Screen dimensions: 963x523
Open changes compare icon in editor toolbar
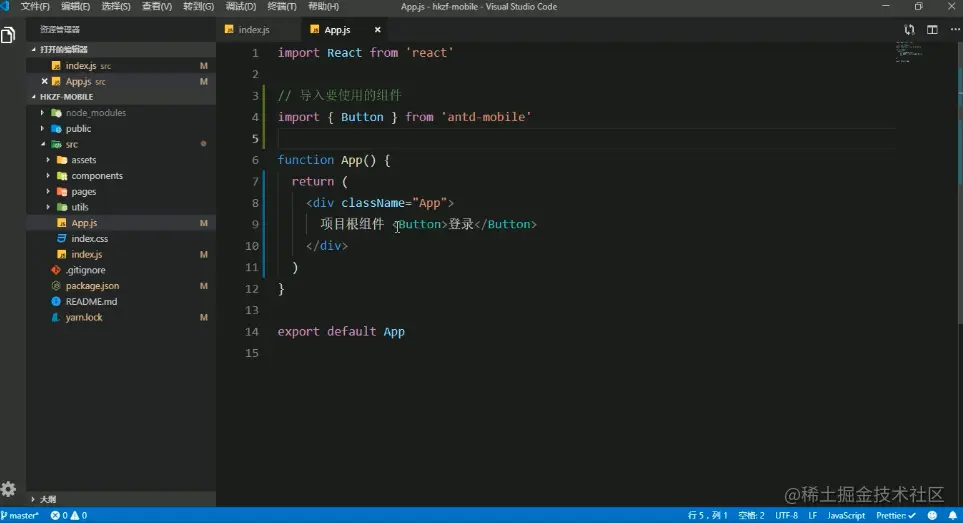pyautogui.click(x=909, y=29)
